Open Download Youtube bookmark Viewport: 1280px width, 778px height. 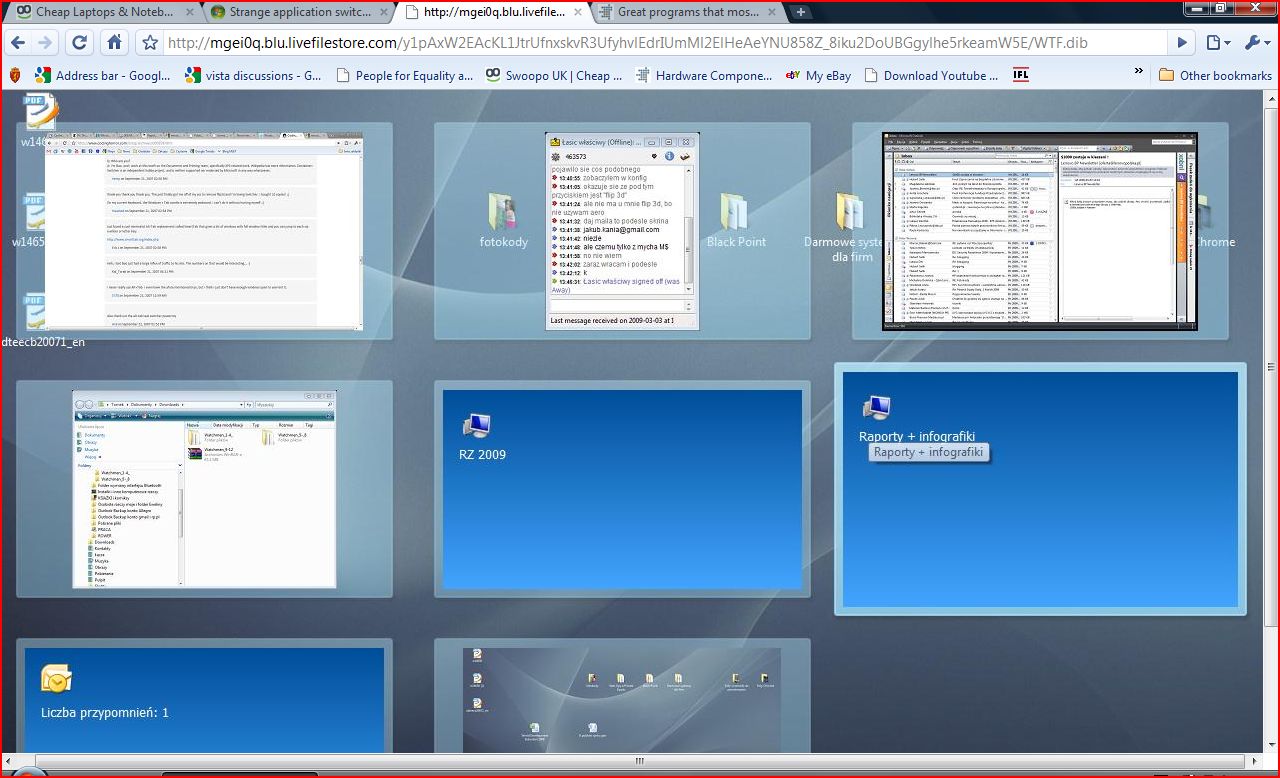[931, 75]
